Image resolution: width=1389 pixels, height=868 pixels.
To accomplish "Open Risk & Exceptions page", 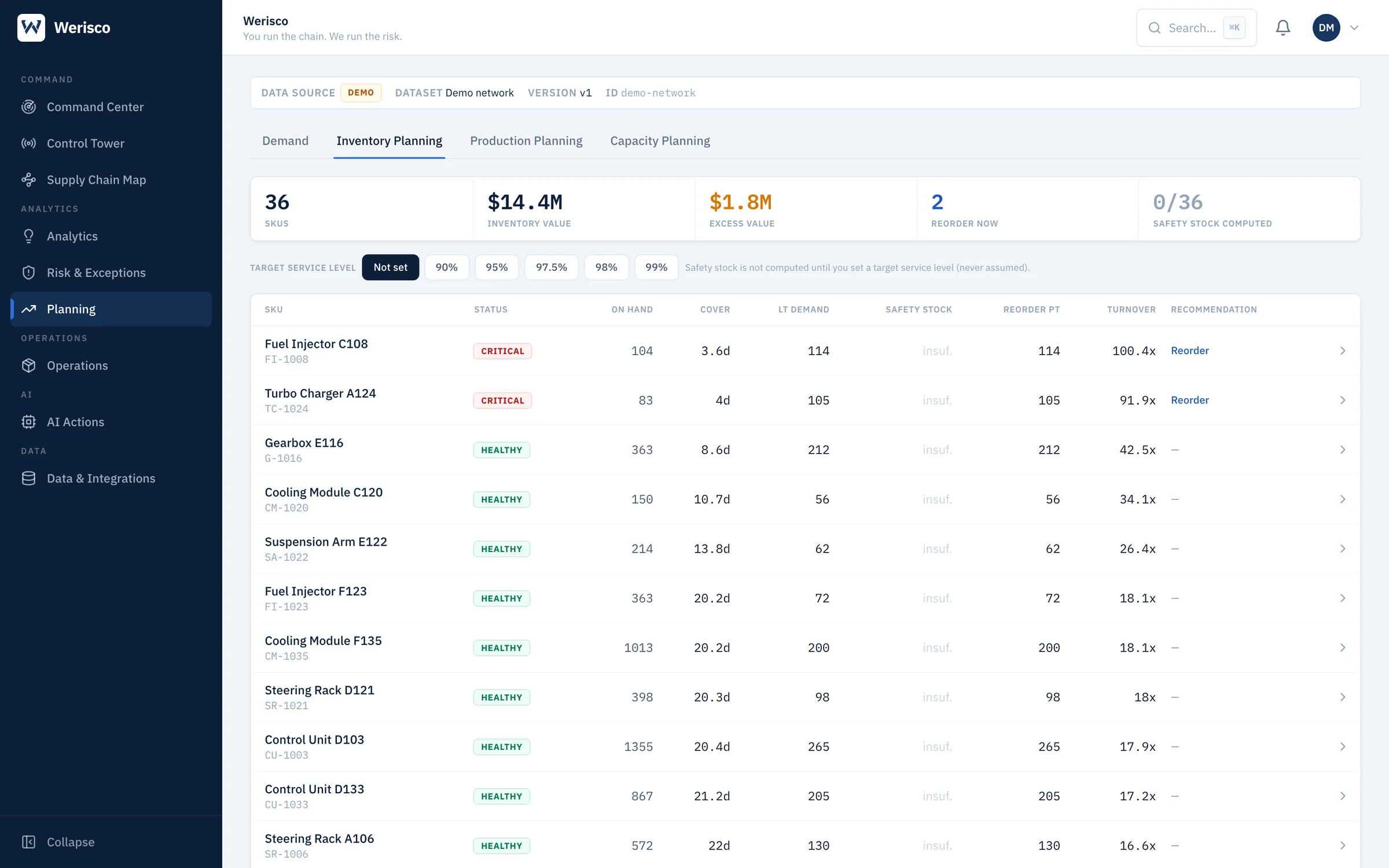I will click(x=111, y=273).
